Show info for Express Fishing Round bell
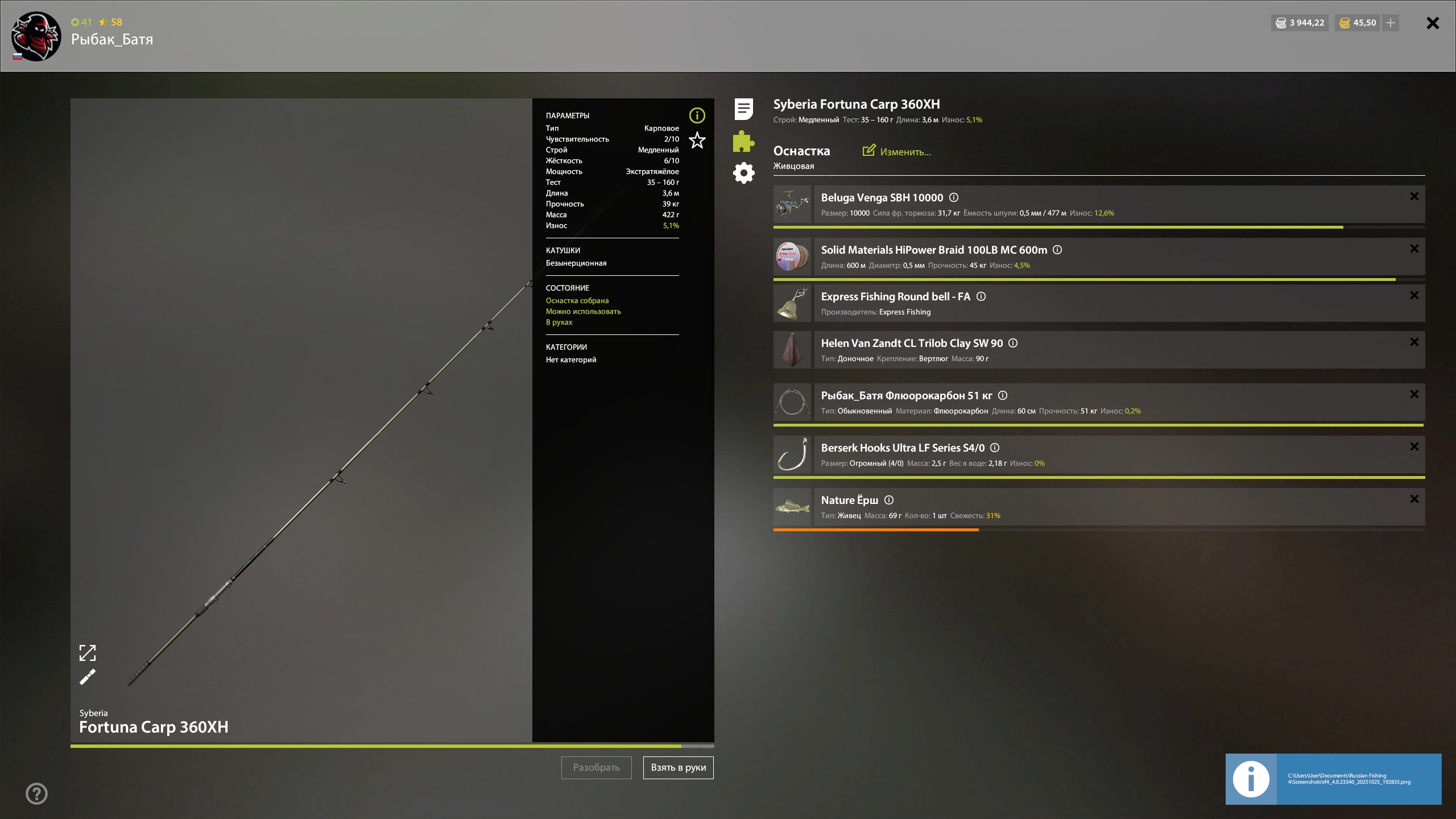1456x819 pixels. pos(981,296)
